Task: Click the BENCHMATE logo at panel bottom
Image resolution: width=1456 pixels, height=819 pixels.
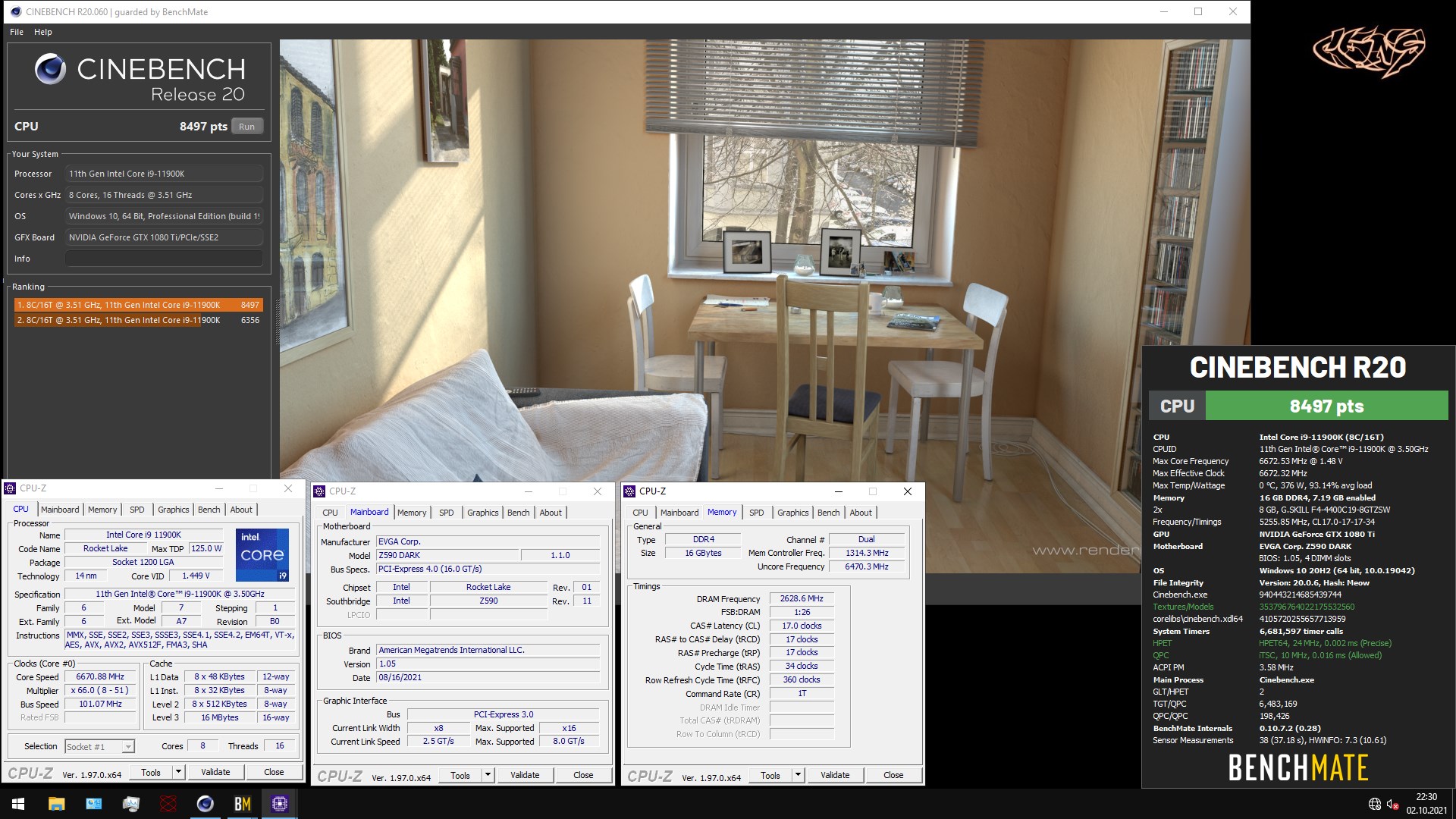Action: point(1298,767)
